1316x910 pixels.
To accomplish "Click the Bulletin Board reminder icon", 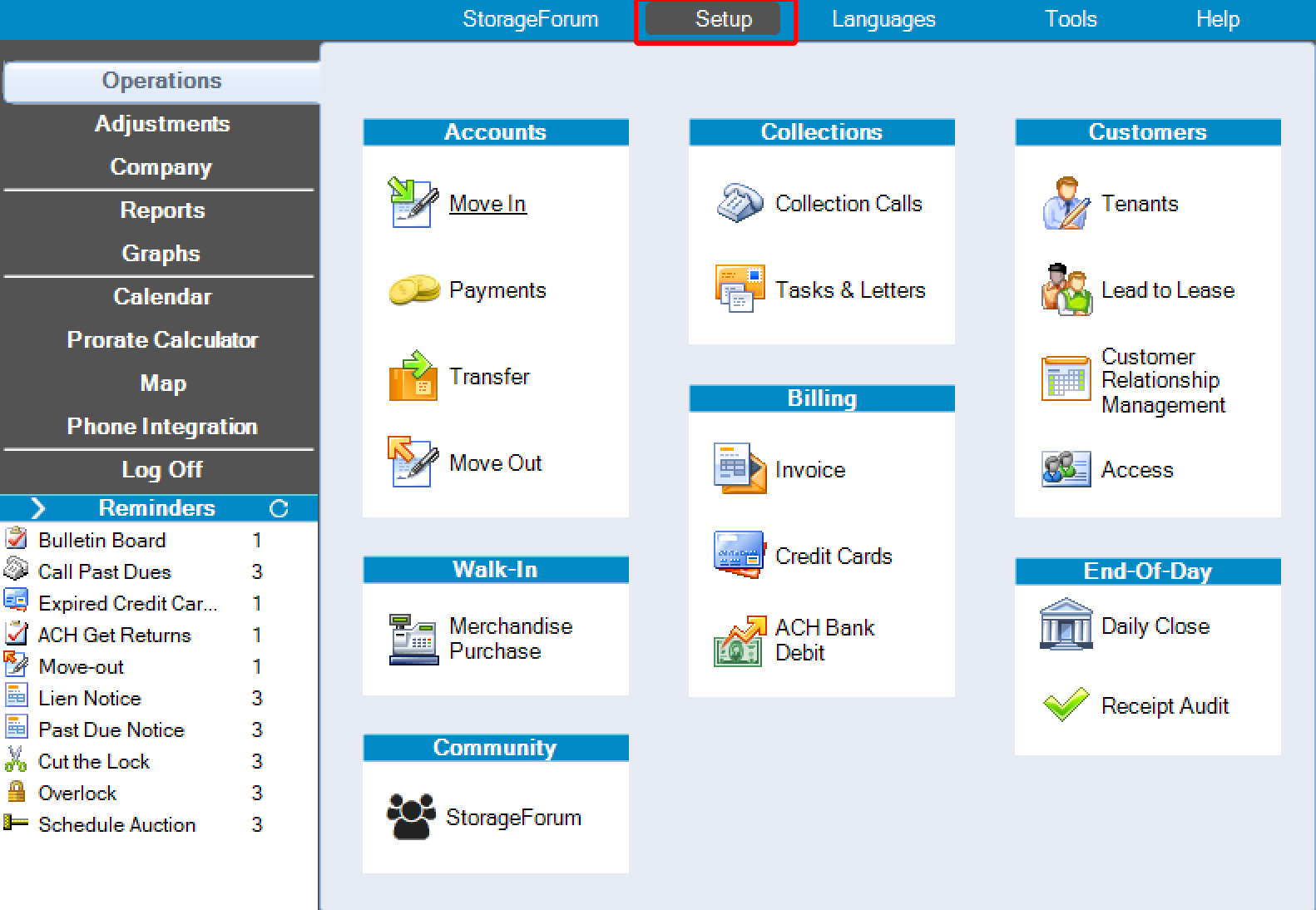I will 16,539.
